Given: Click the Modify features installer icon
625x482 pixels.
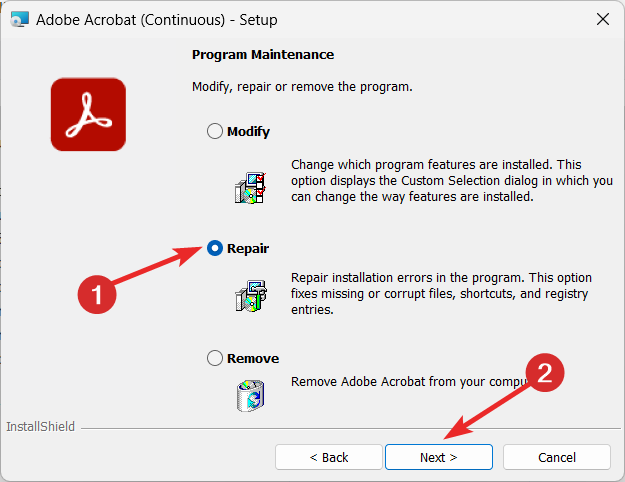Looking at the screenshot, I should tap(250, 188).
